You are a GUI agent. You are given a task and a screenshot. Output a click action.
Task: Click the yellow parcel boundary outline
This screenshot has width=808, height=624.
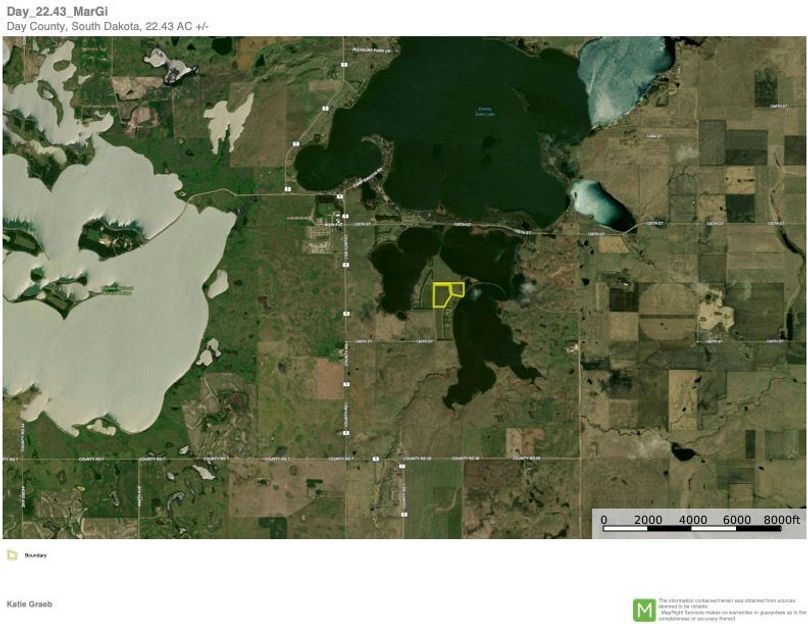tap(440, 295)
